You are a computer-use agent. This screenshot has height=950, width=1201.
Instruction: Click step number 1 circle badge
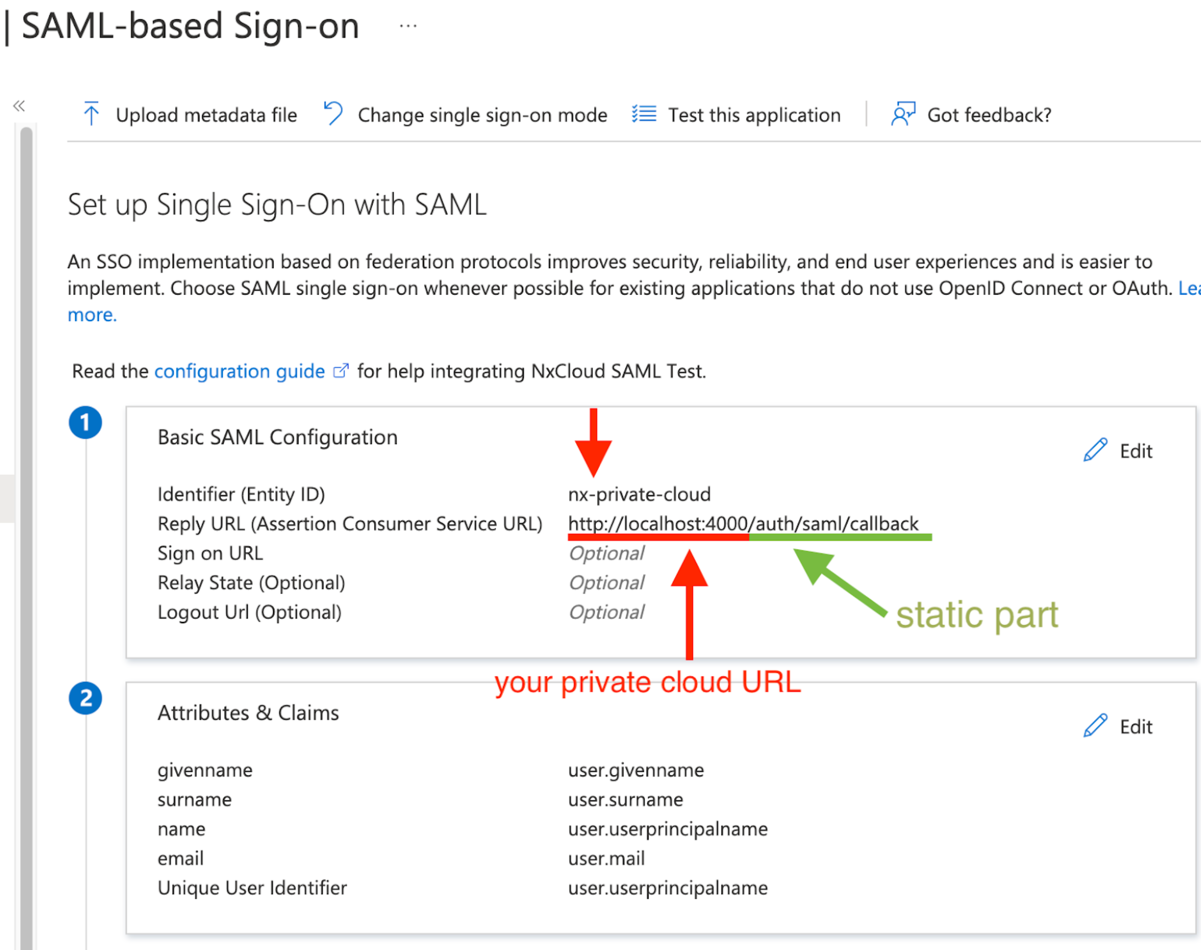click(86, 423)
